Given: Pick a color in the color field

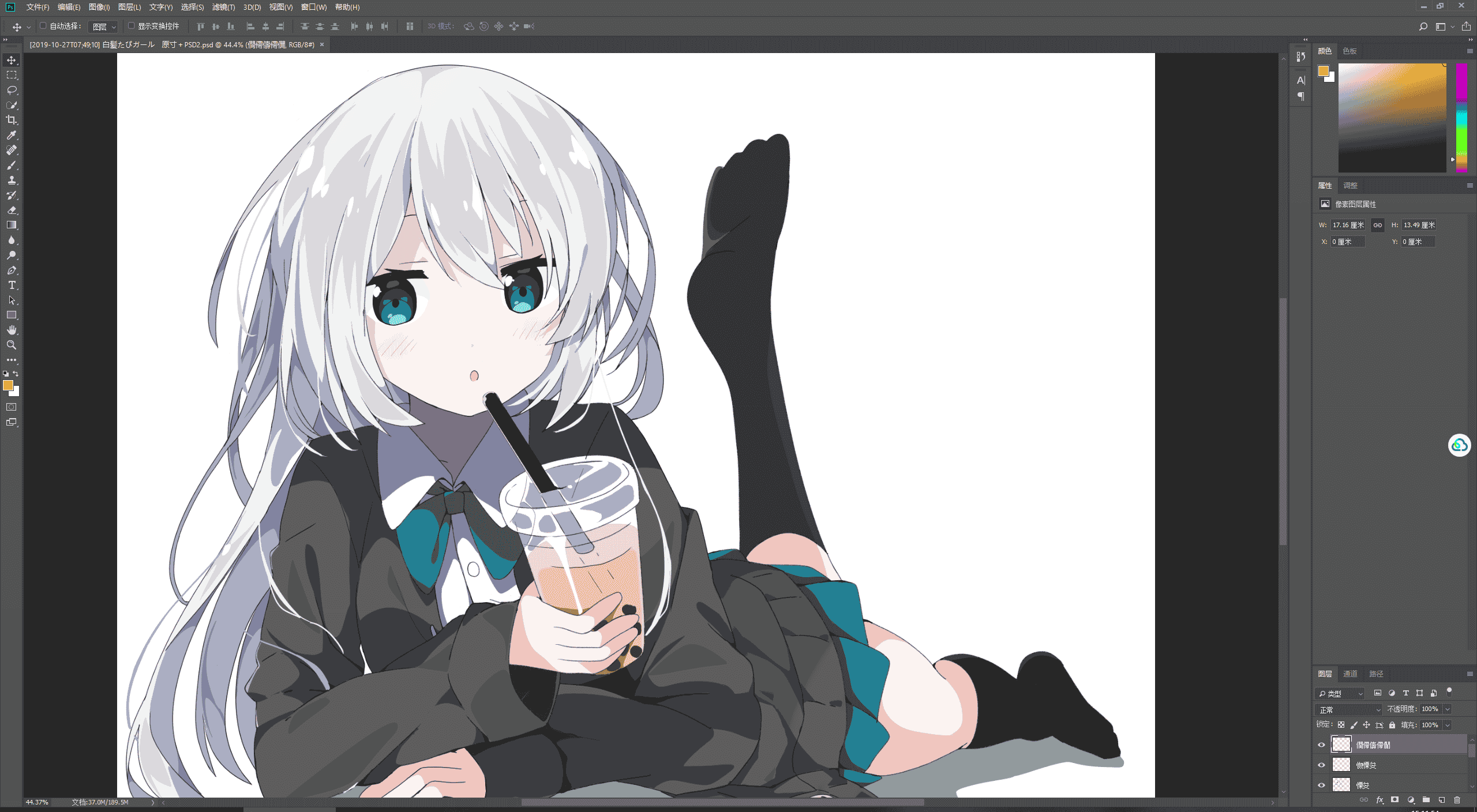Looking at the screenshot, I should (1392, 118).
